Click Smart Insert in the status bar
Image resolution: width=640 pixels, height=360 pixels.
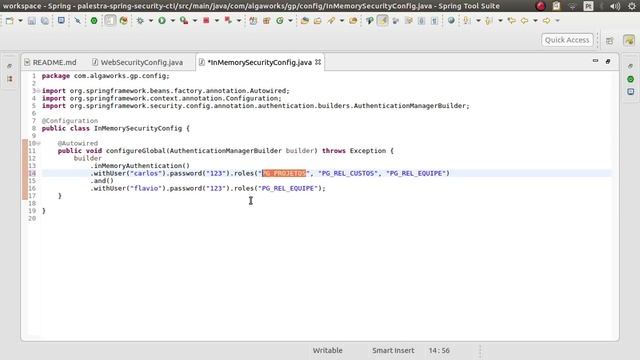coord(393,350)
